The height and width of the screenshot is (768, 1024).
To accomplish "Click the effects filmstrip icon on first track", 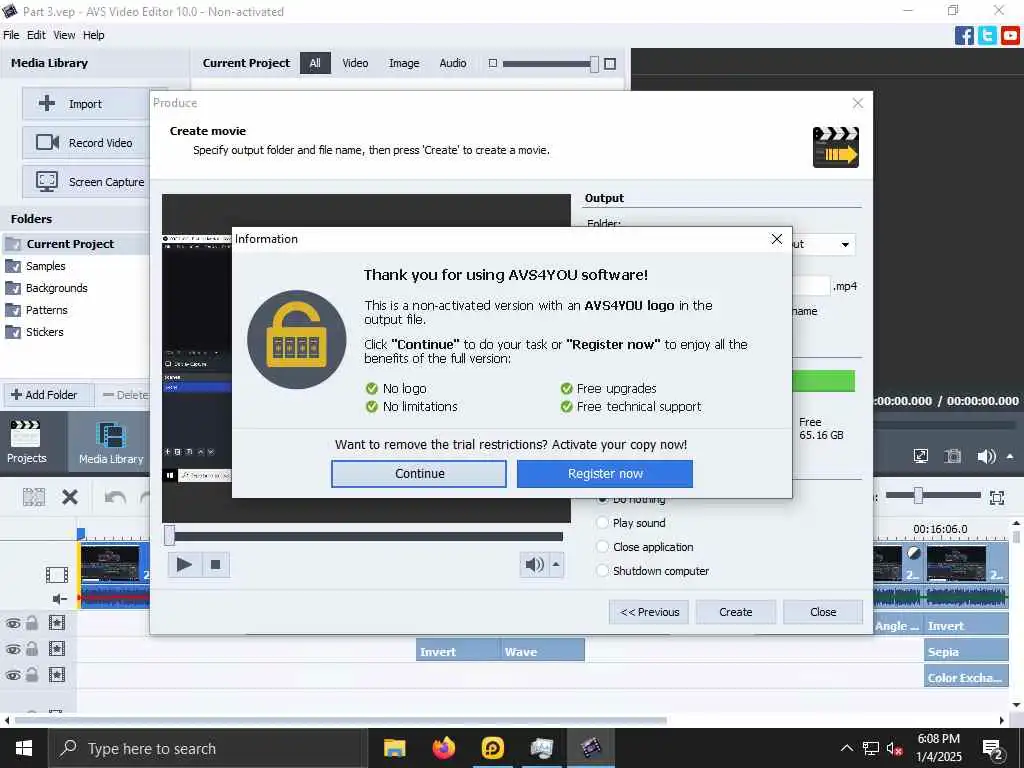I will click(x=57, y=622).
